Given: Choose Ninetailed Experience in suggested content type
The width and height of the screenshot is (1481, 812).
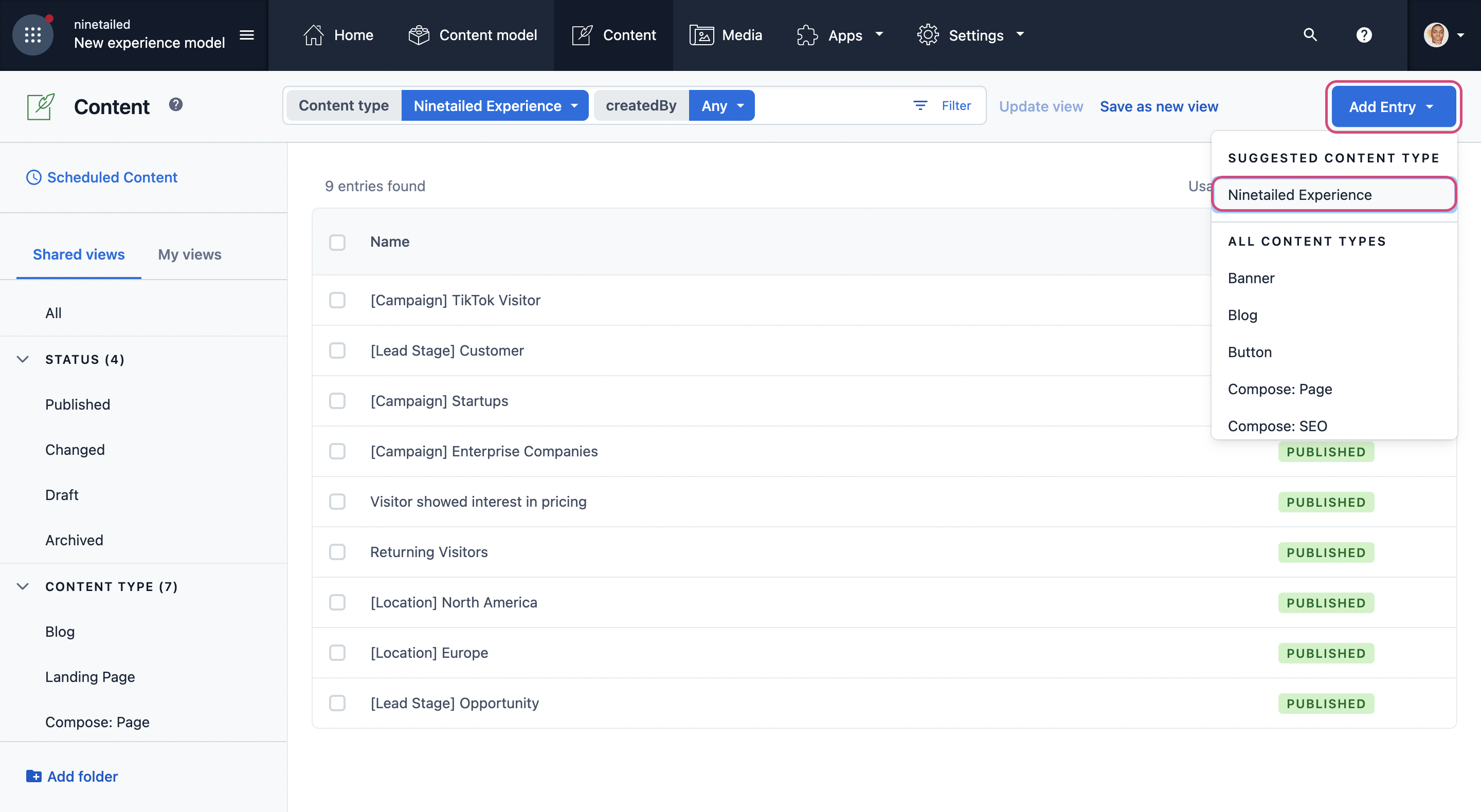Looking at the screenshot, I should click(1334, 195).
